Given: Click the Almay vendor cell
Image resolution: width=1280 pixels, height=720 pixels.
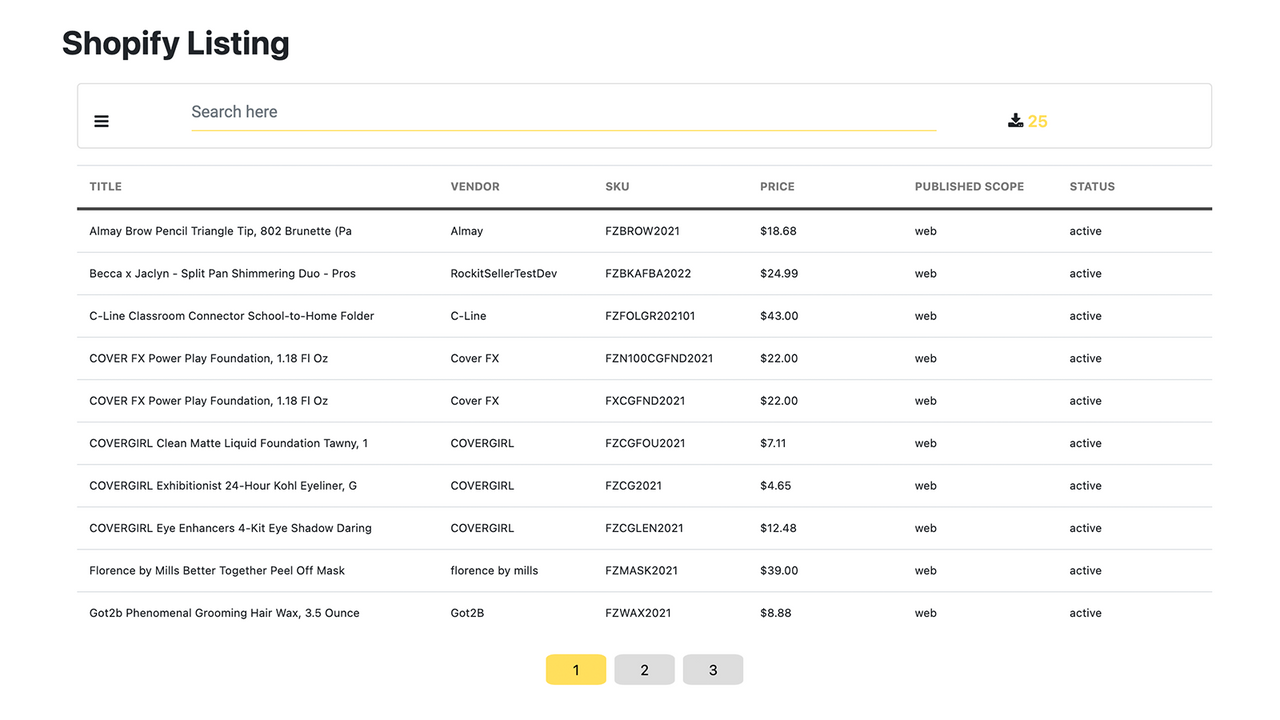Looking at the screenshot, I should (x=467, y=231).
